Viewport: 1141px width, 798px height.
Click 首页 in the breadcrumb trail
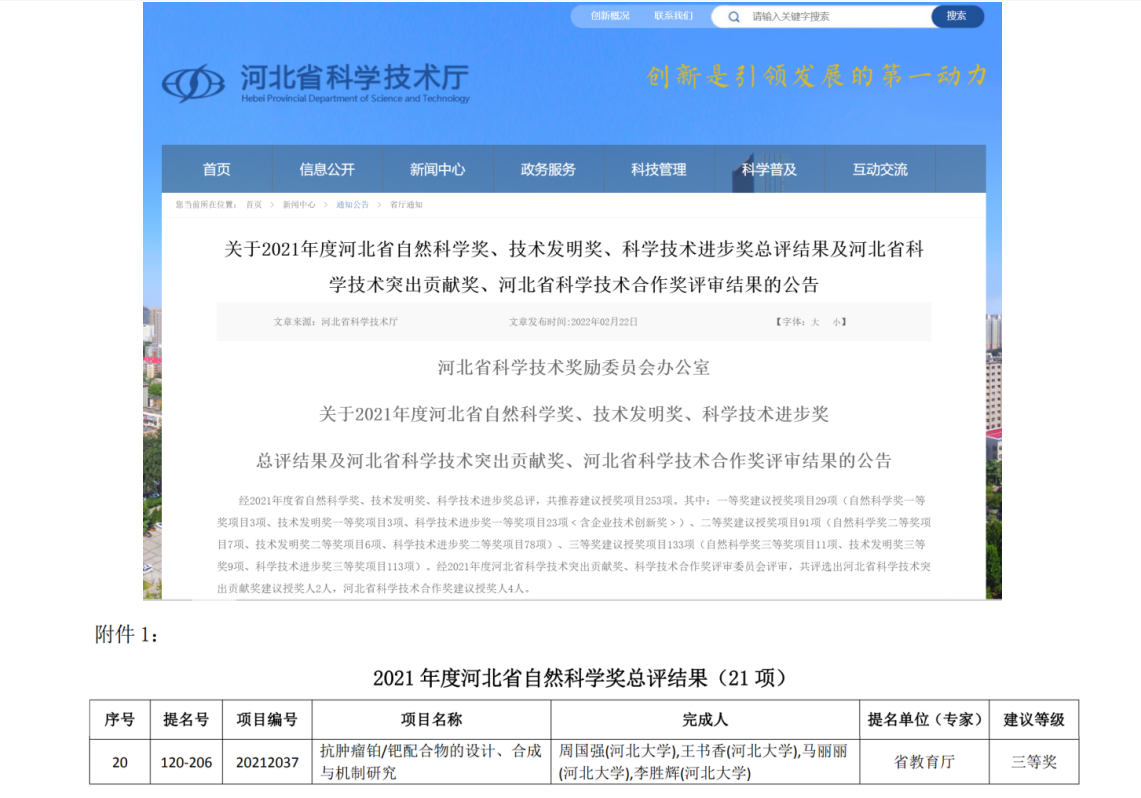(x=254, y=205)
